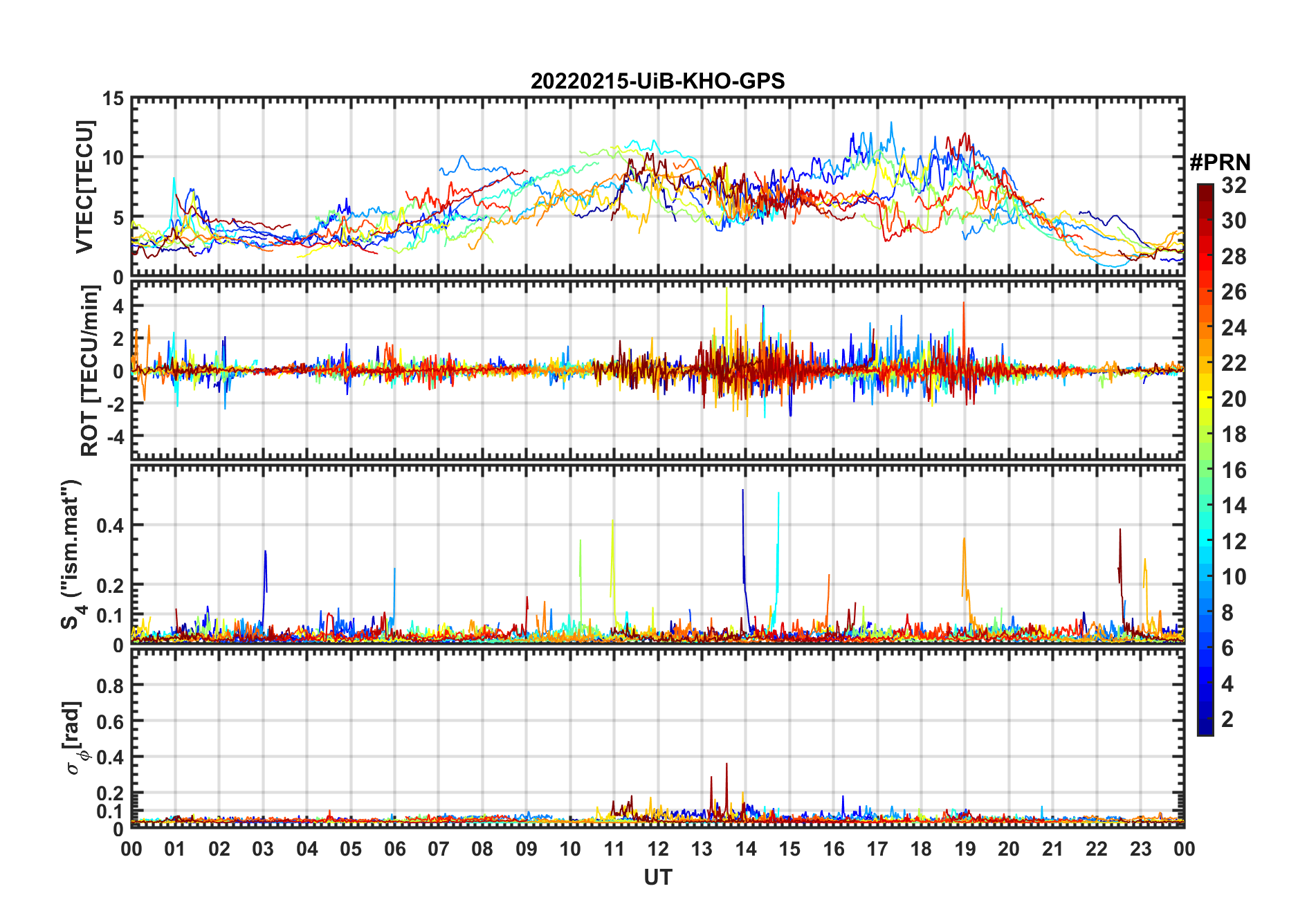Click x-axis tick label 05
Viewport: 1316px width, 920px height.
pos(351,849)
